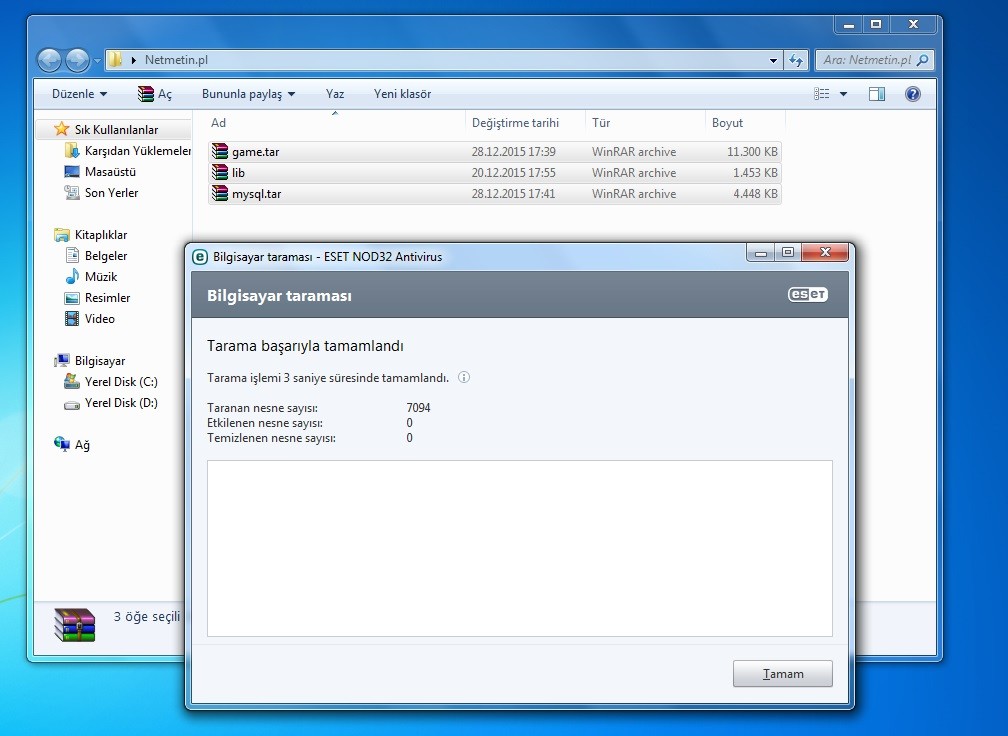Screen dimensions: 1008x736
Task: Refresh the Netmetin.pl folder view
Action: 796,60
